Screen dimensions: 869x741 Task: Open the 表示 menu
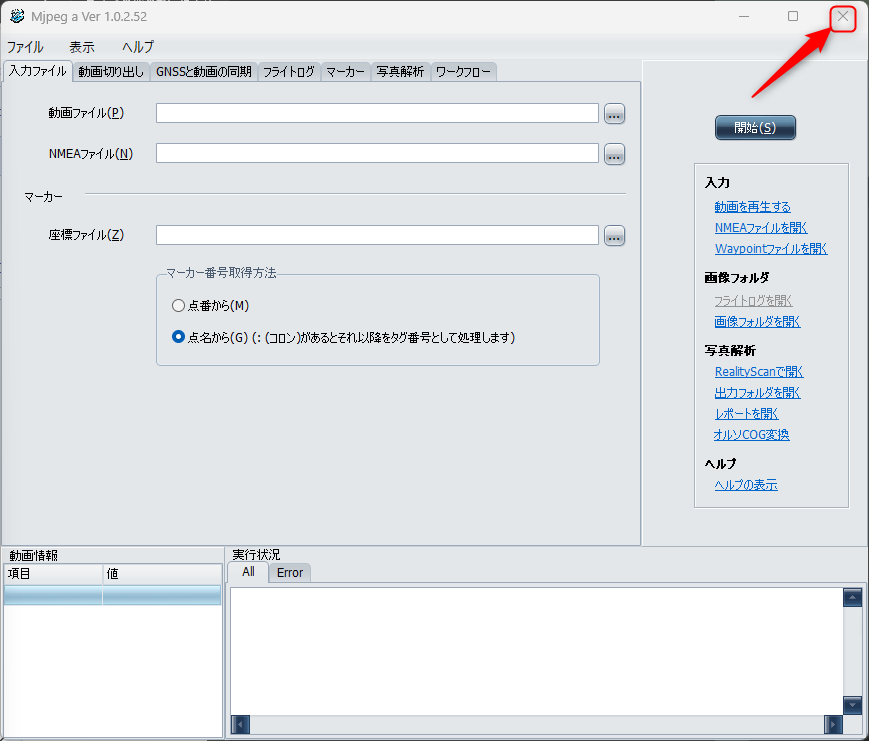click(x=82, y=47)
